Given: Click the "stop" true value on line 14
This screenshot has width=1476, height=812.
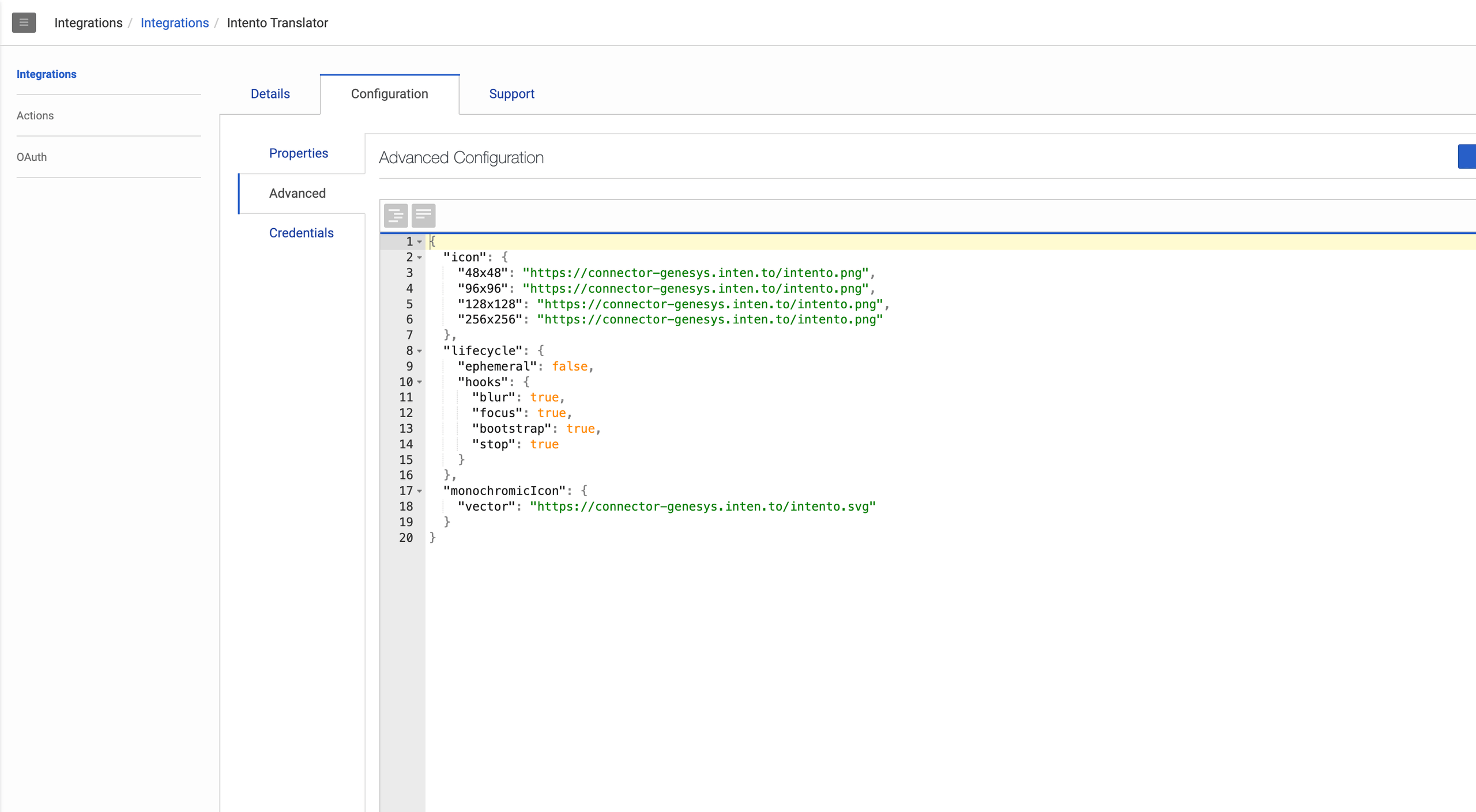Looking at the screenshot, I should click(544, 444).
